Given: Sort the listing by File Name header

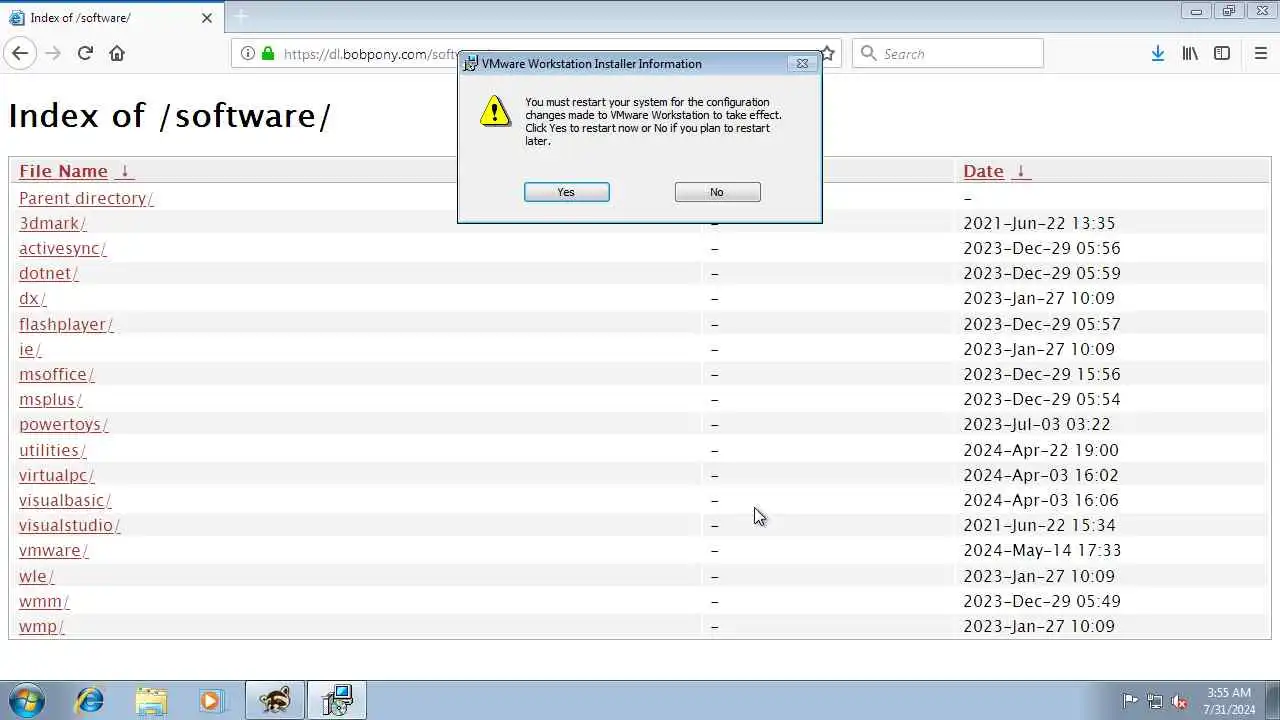Looking at the screenshot, I should pos(63,171).
